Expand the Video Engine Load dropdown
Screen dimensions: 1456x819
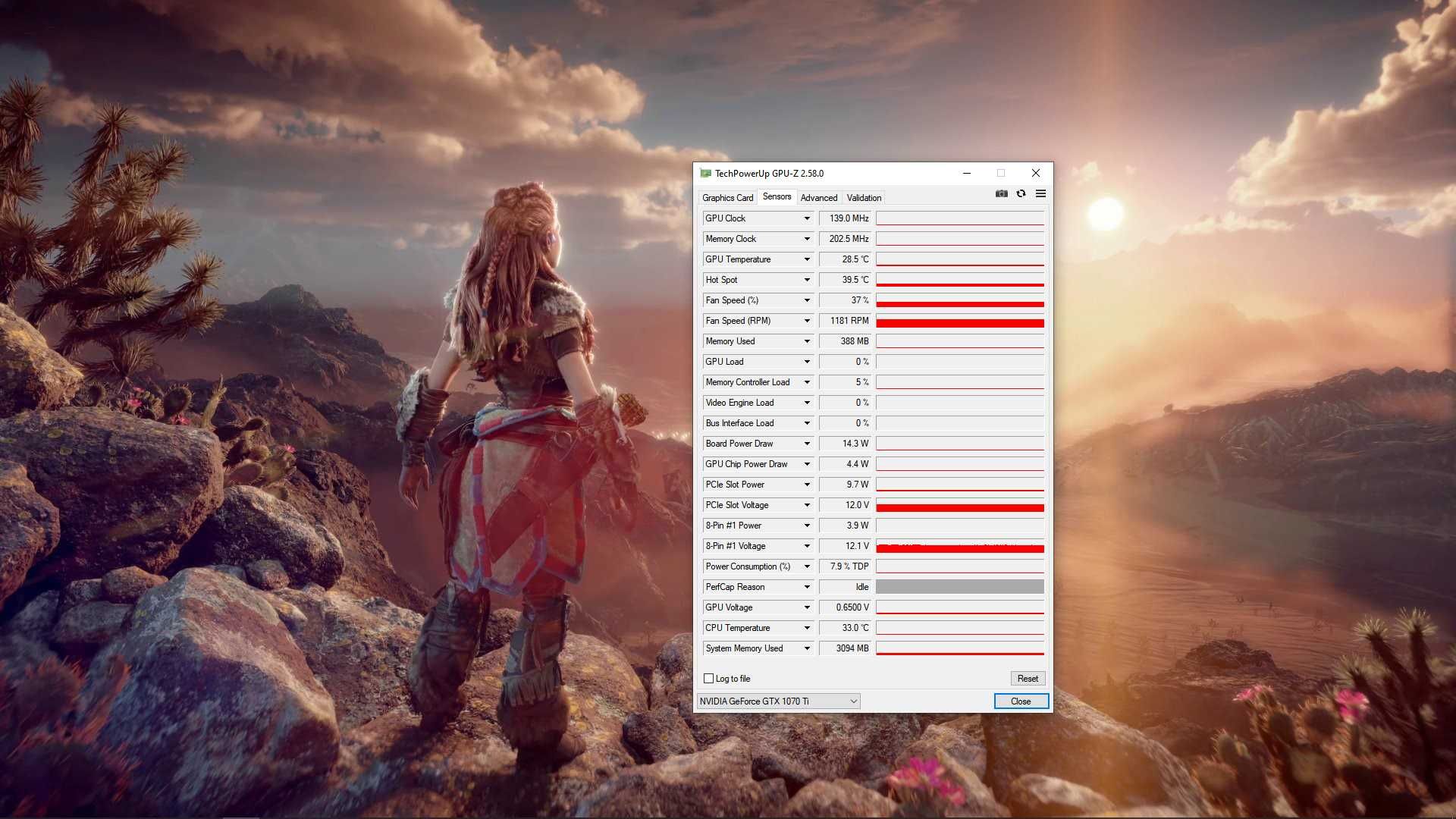point(807,403)
